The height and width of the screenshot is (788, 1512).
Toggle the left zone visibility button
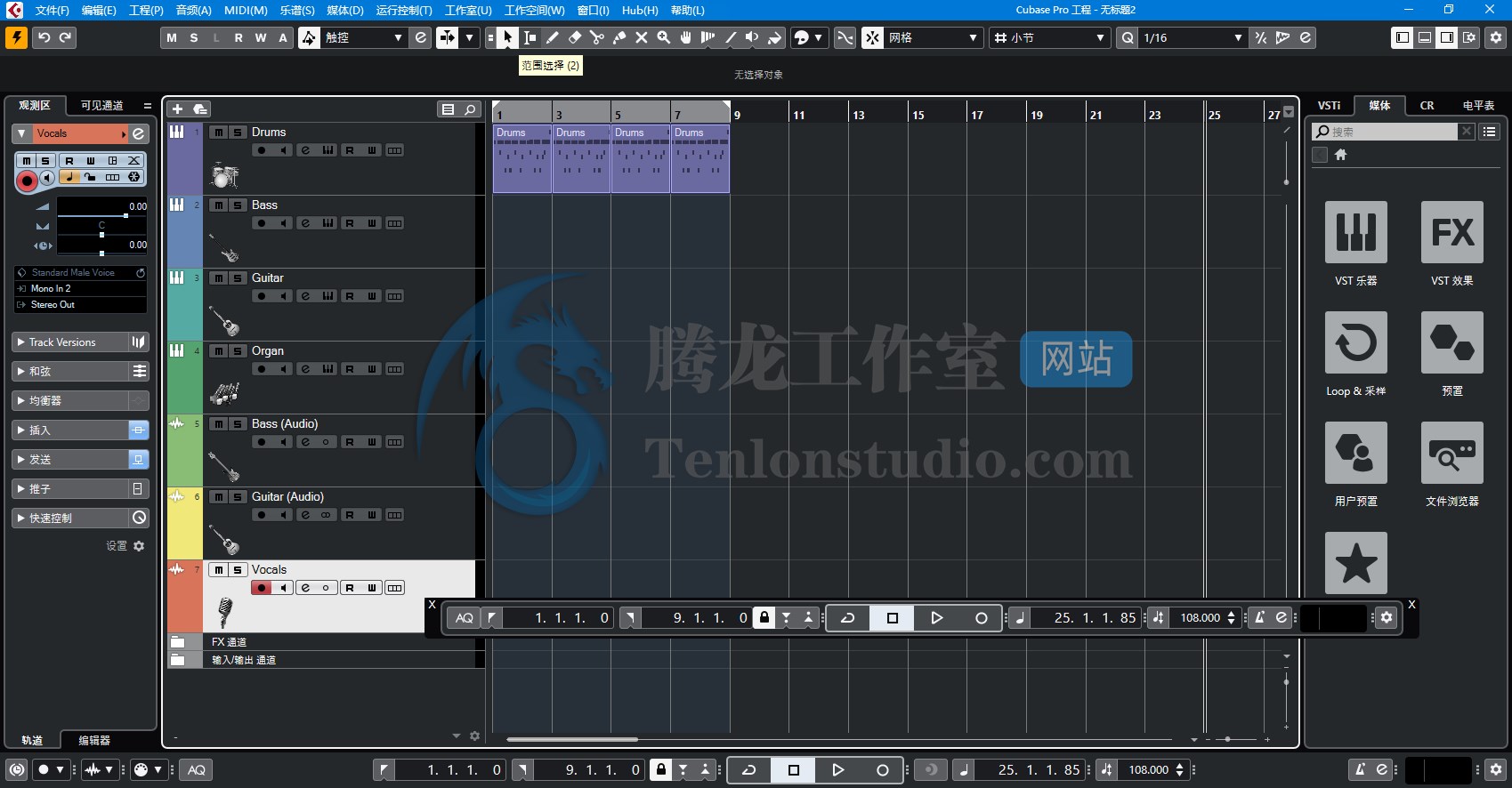(1403, 37)
